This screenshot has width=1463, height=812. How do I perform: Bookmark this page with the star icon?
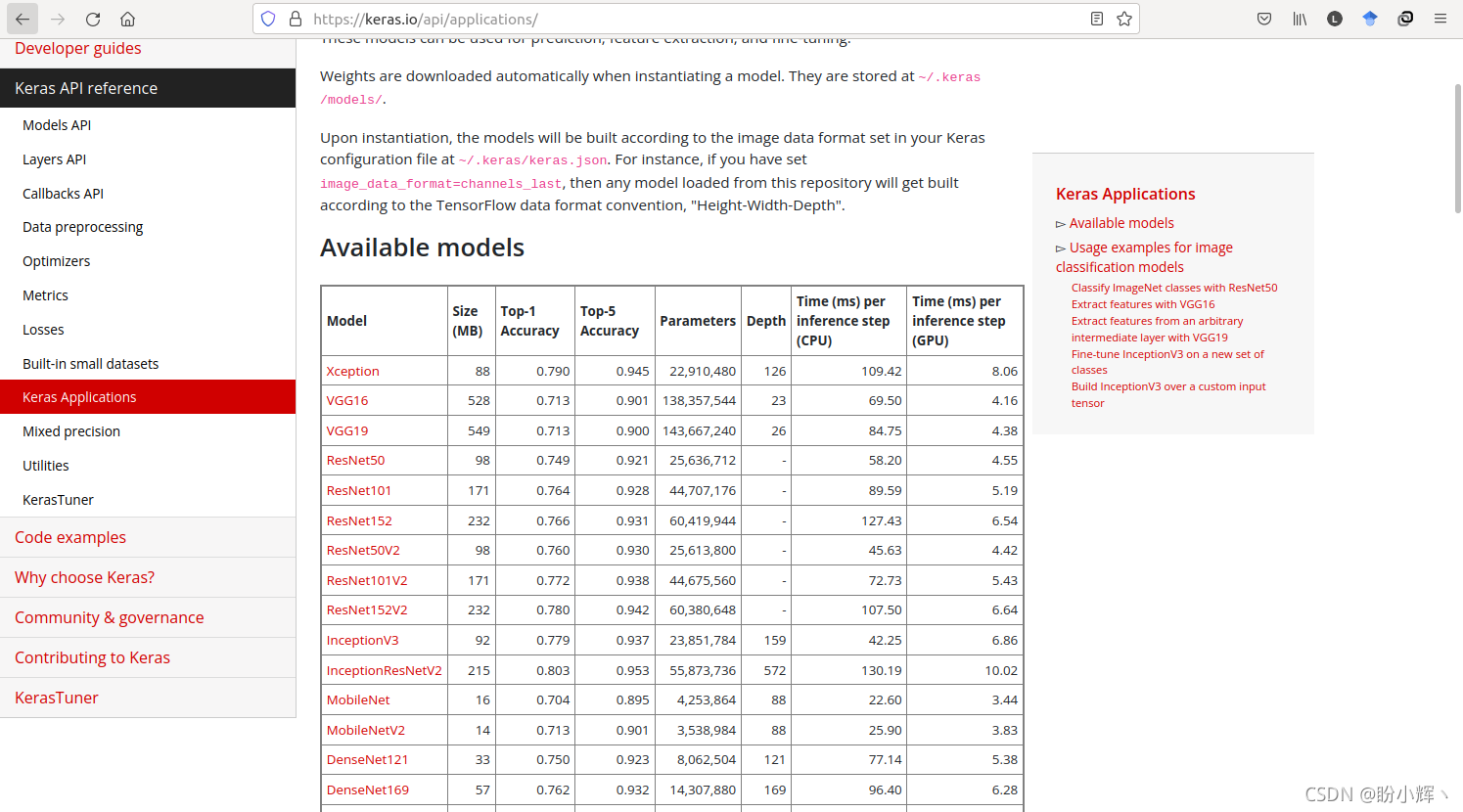[1124, 19]
